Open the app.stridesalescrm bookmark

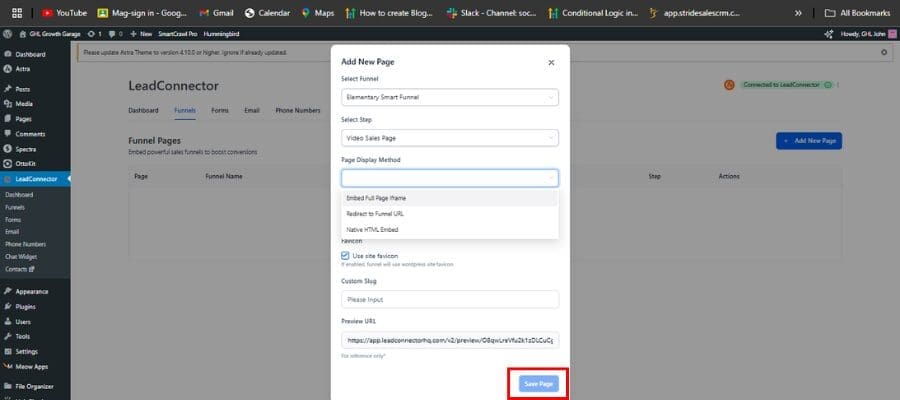point(695,13)
